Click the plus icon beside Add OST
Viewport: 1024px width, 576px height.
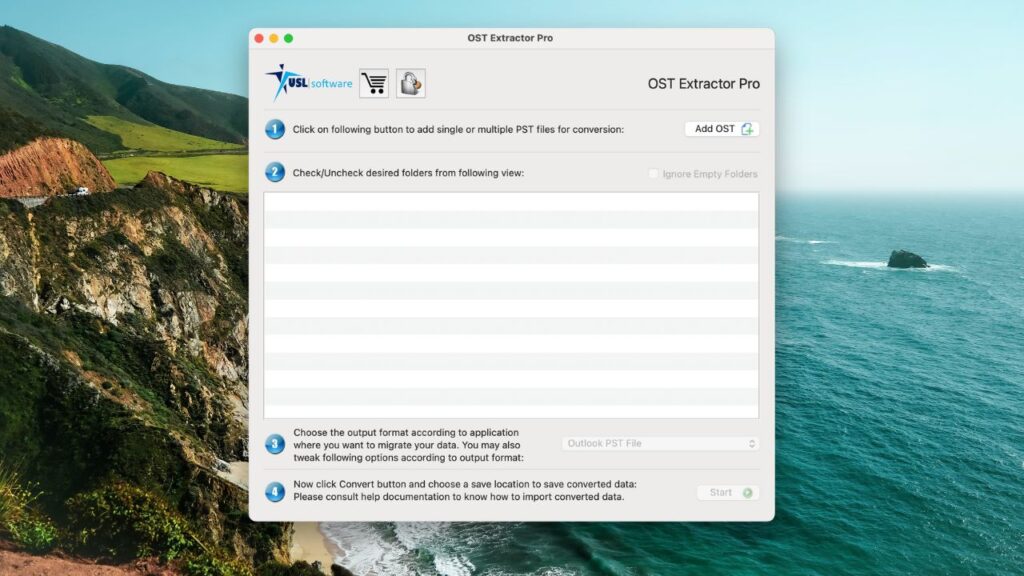(x=748, y=128)
